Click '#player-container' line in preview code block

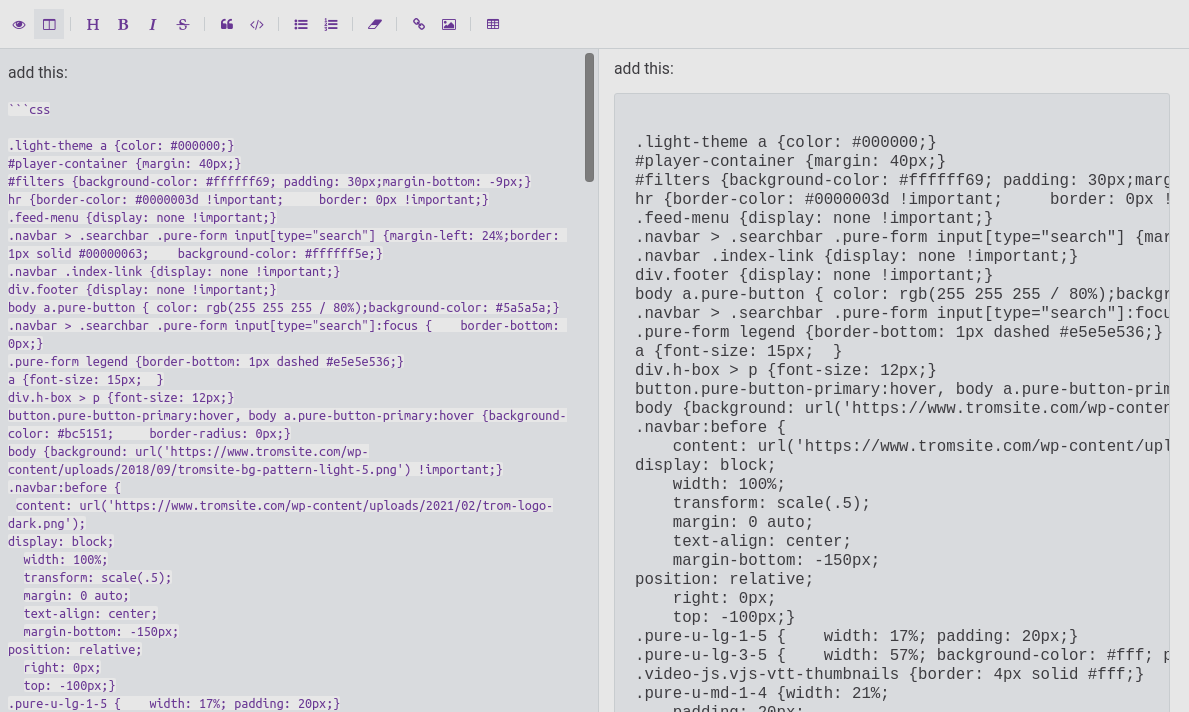click(x=790, y=161)
